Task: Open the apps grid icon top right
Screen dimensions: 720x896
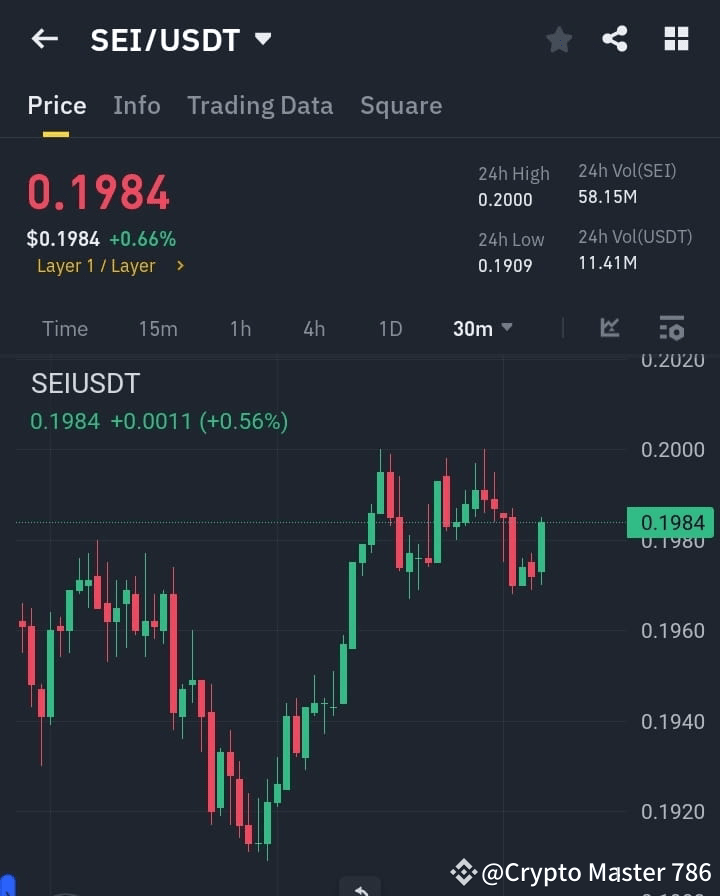Action: [x=676, y=39]
